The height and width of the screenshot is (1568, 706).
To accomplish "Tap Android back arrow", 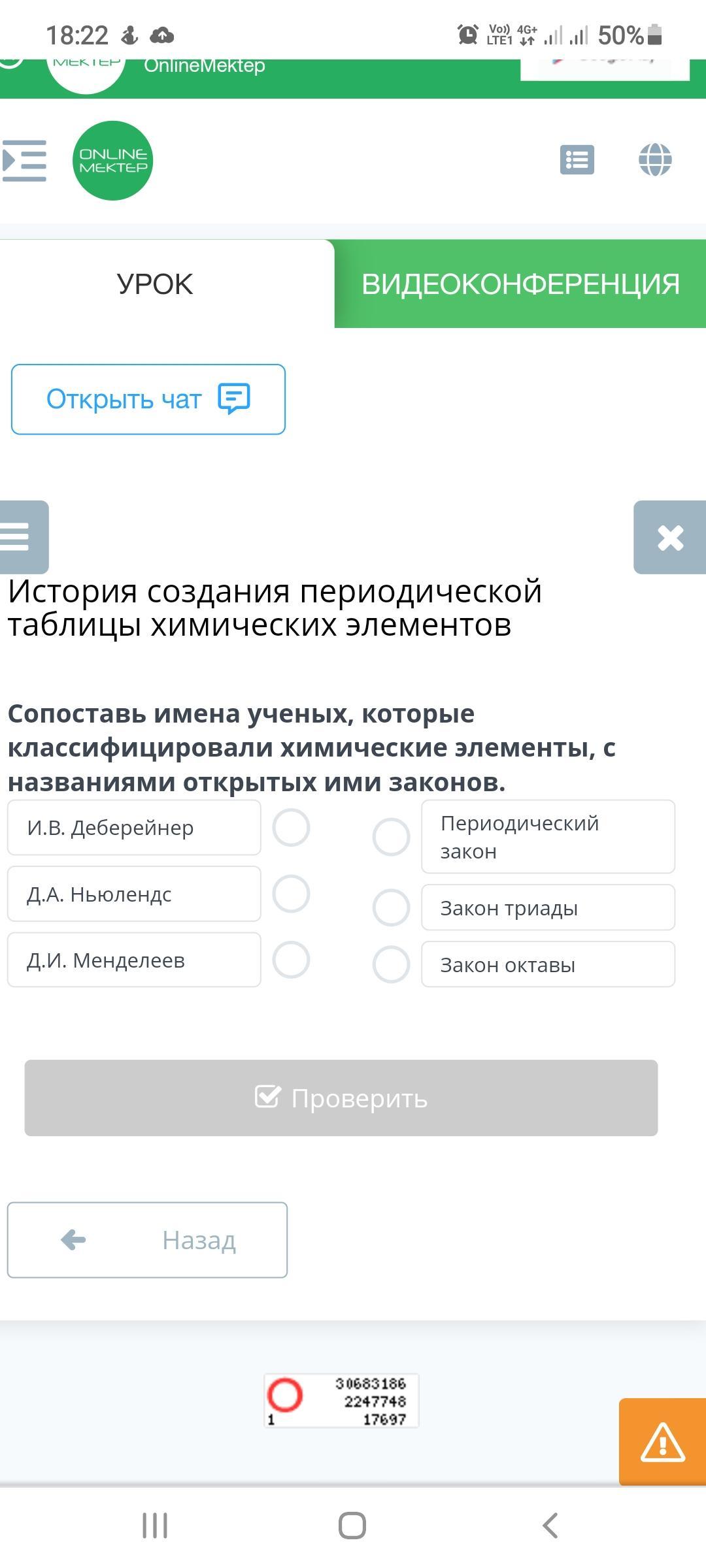I will pyautogui.click(x=550, y=1526).
